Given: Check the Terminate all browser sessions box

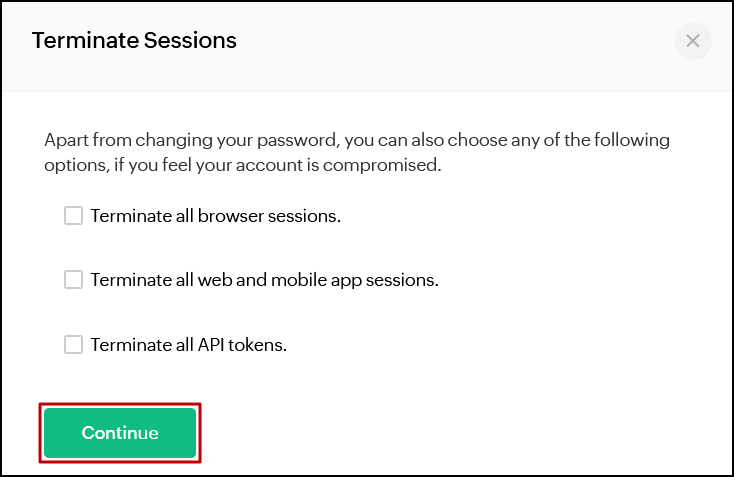Looking at the screenshot, I should click(73, 215).
